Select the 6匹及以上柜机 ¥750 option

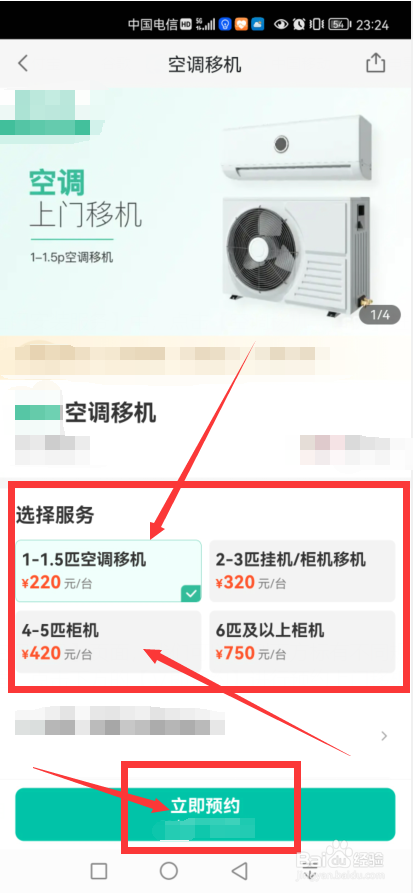click(302, 641)
